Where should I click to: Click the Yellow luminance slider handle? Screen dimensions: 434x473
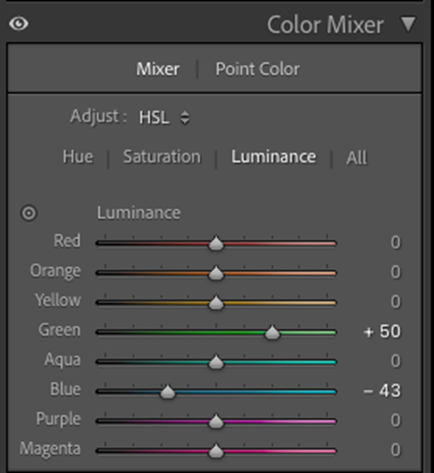click(216, 303)
